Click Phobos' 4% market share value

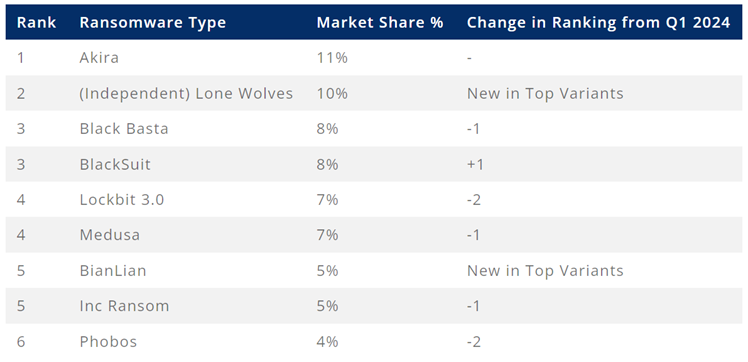[328, 342]
